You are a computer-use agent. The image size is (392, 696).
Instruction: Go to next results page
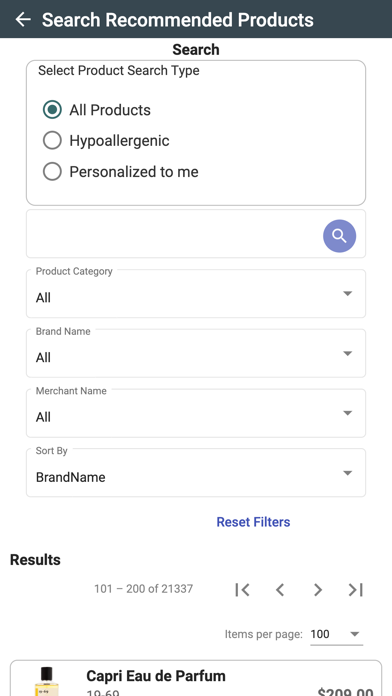(x=317, y=589)
